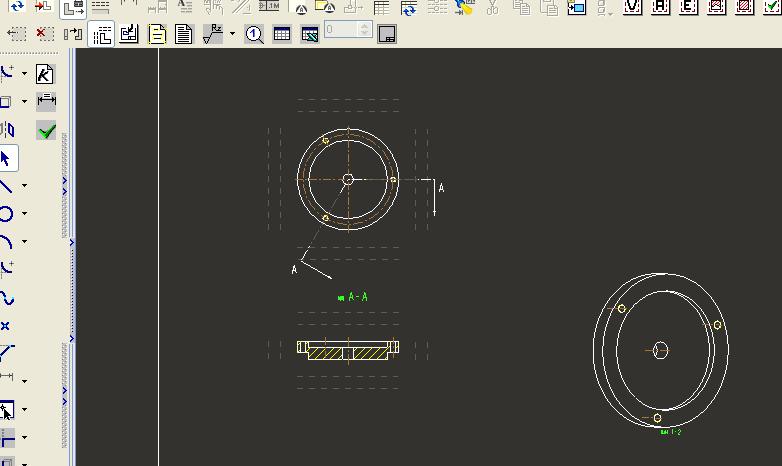Viewport: 782px width, 466px height.
Task: Click the blue window insert icon
Action: (577, 7)
